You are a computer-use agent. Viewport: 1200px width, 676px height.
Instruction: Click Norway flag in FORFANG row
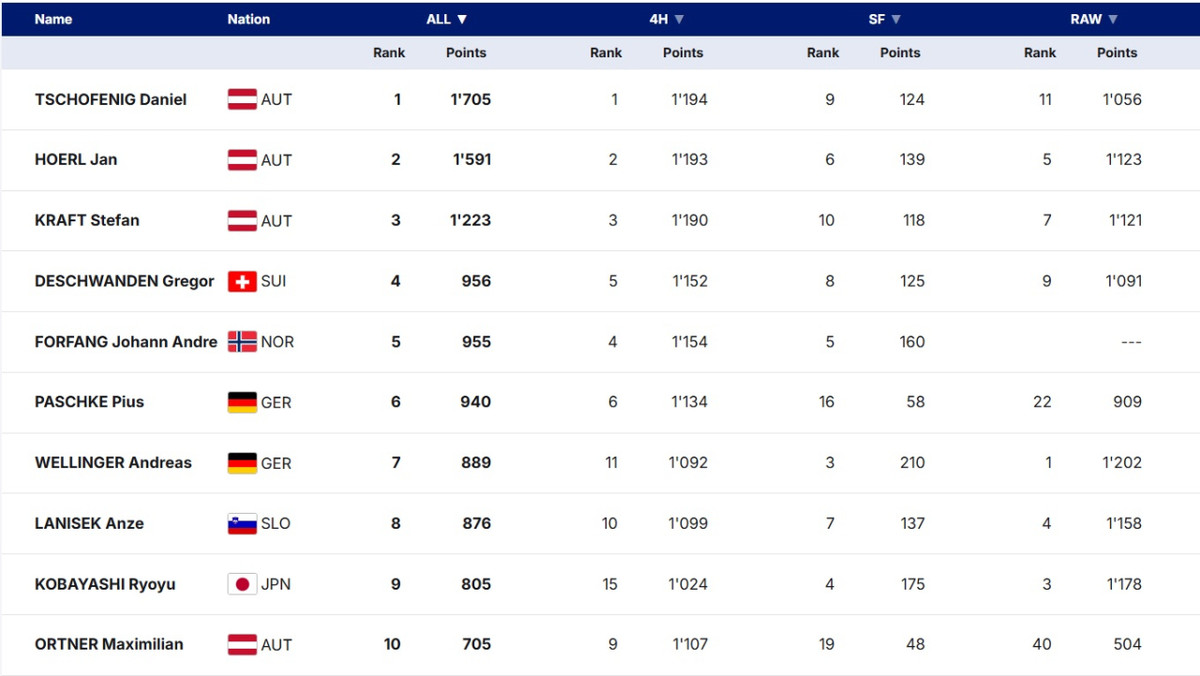click(242, 342)
